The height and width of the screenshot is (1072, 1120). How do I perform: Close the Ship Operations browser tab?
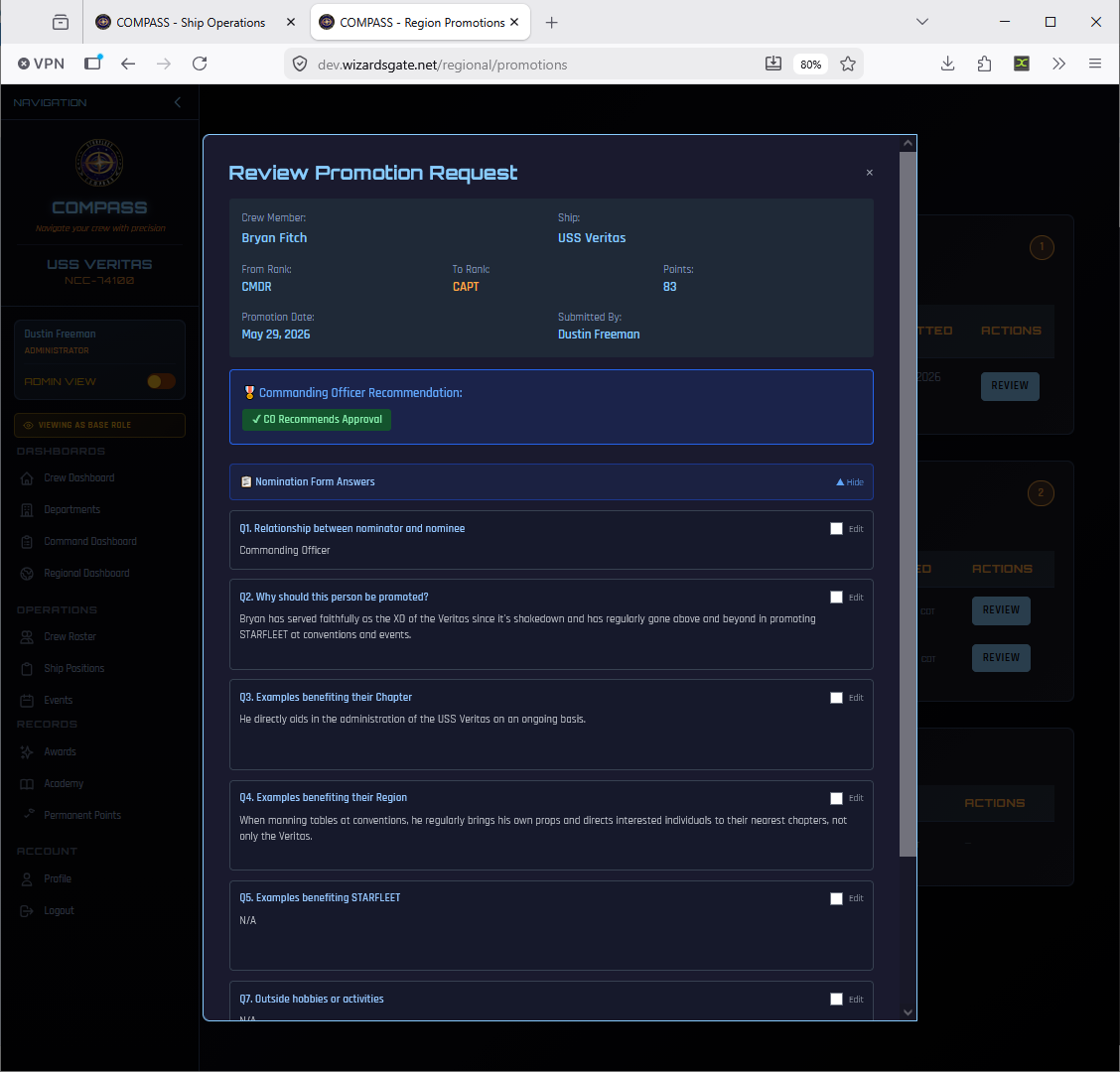[291, 22]
